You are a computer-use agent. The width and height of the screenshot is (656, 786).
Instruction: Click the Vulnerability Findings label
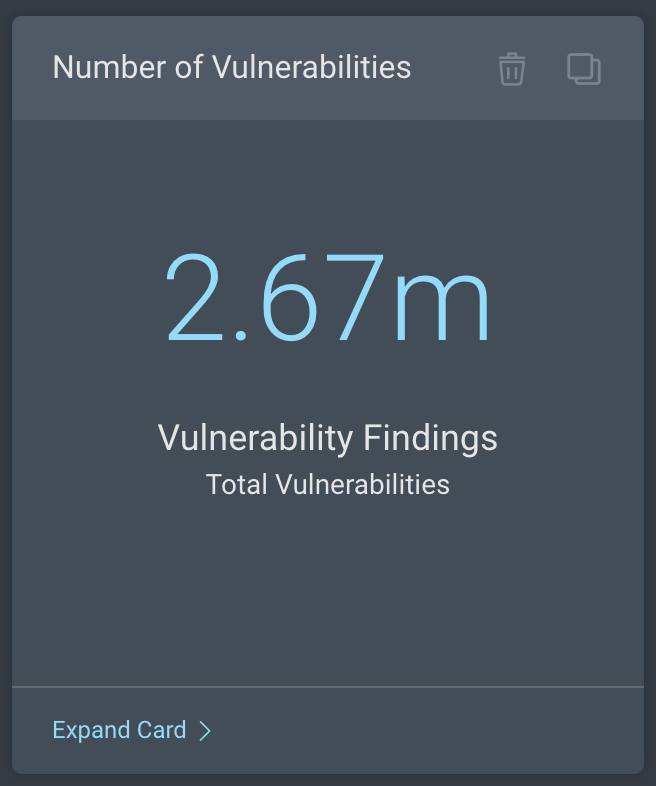tap(328, 438)
